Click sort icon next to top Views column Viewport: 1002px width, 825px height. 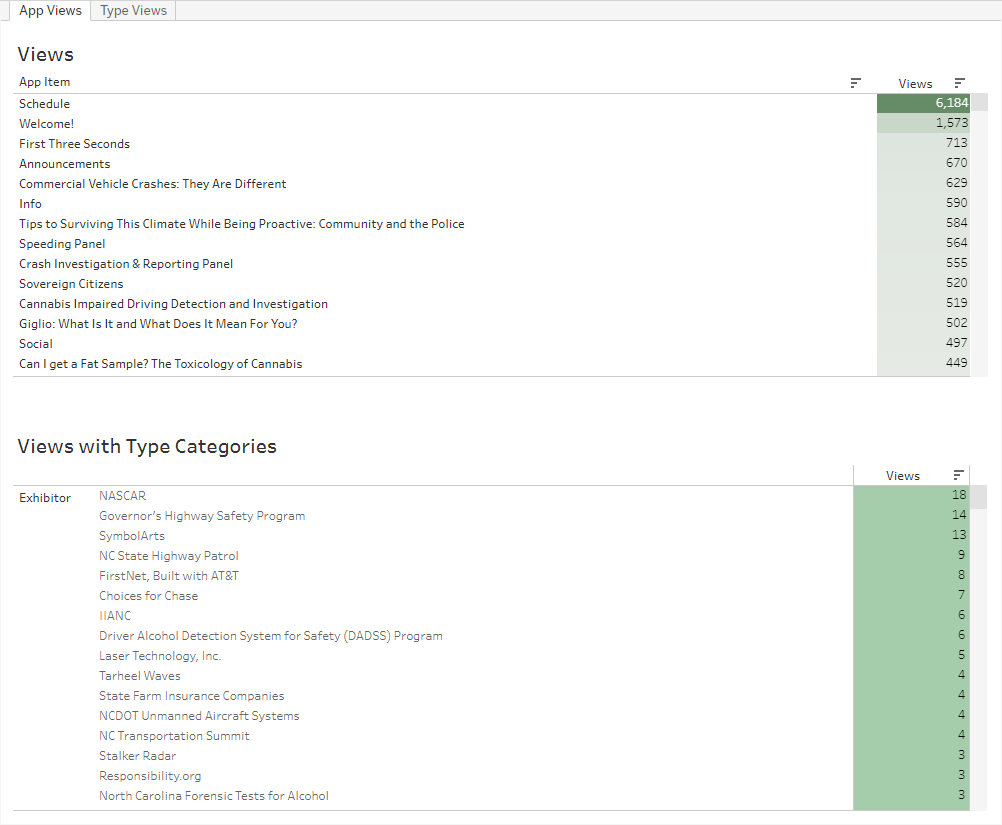click(960, 83)
